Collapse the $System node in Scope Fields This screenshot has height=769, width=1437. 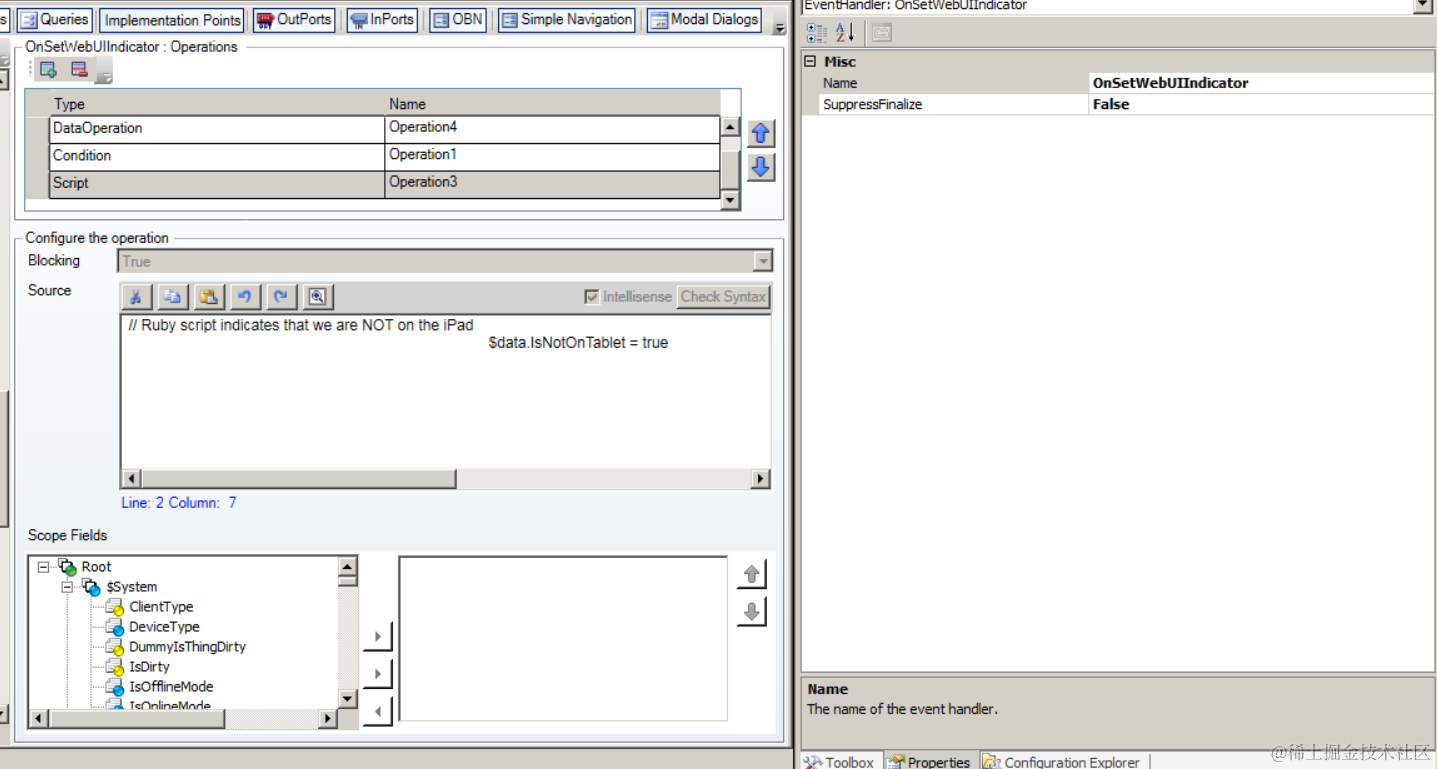tap(67, 587)
